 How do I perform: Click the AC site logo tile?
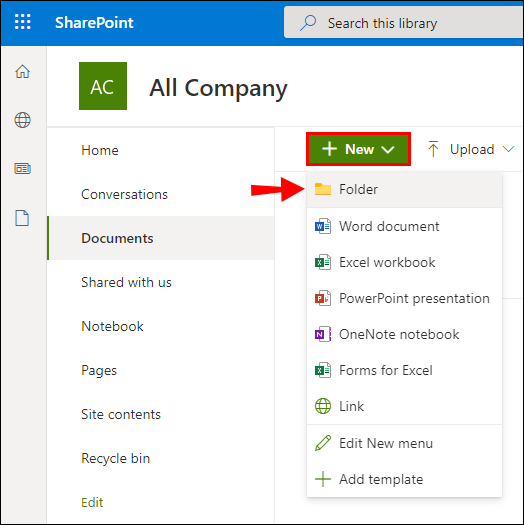[103, 86]
